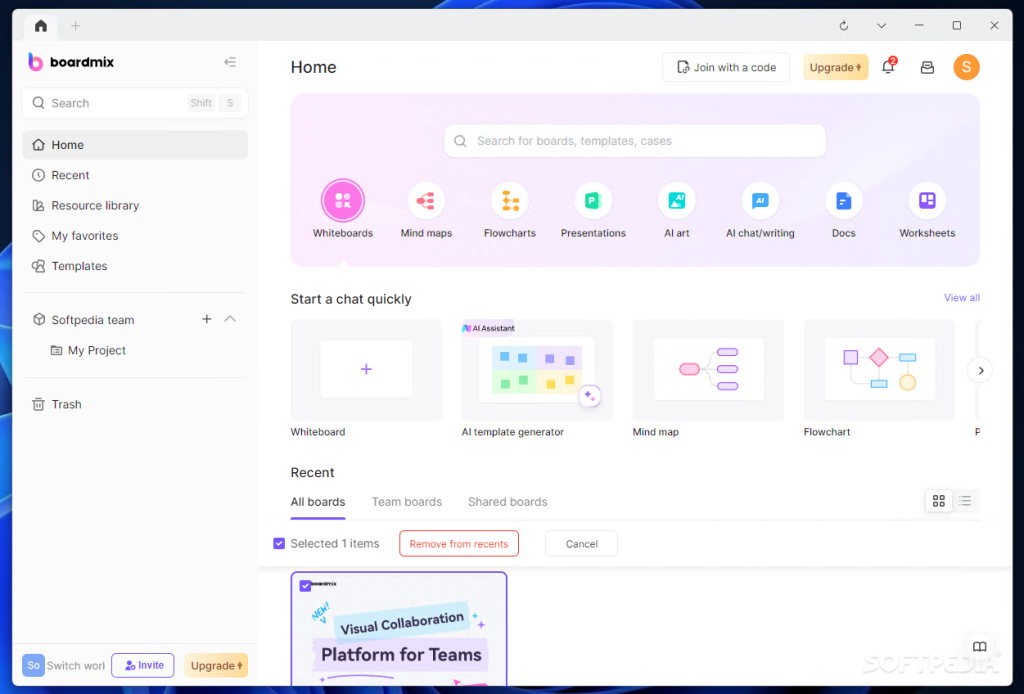
Task: Switch to list view layout
Action: pos(965,501)
